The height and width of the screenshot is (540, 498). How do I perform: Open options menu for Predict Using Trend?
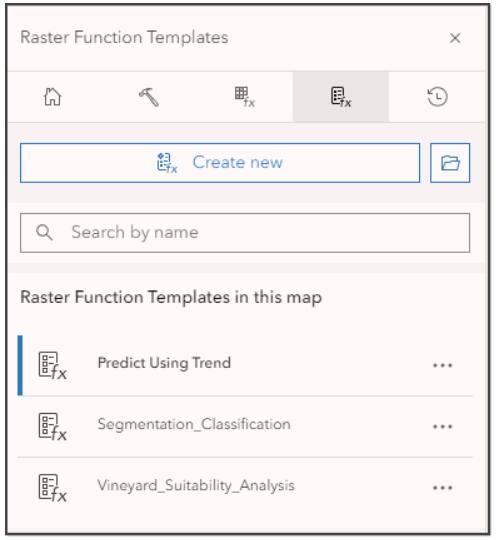point(442,365)
